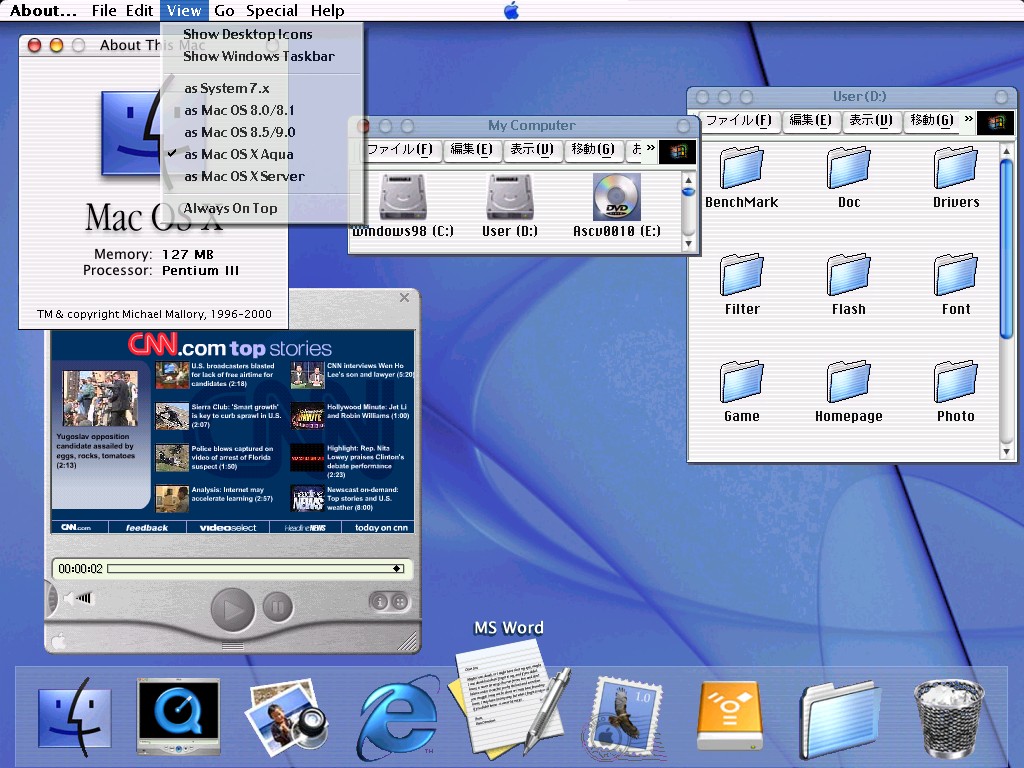Select the User (D:) drive icon
The width and height of the screenshot is (1024, 768).
coord(509,198)
